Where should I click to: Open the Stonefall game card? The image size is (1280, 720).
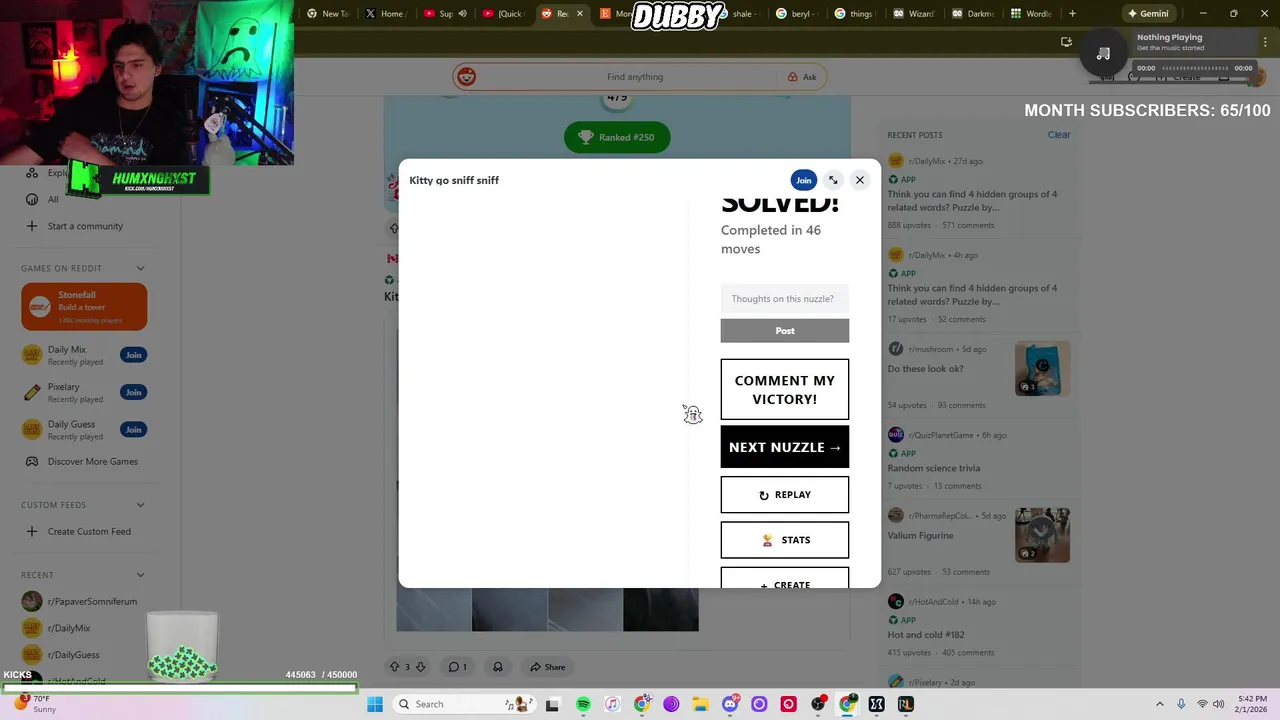[x=84, y=307]
